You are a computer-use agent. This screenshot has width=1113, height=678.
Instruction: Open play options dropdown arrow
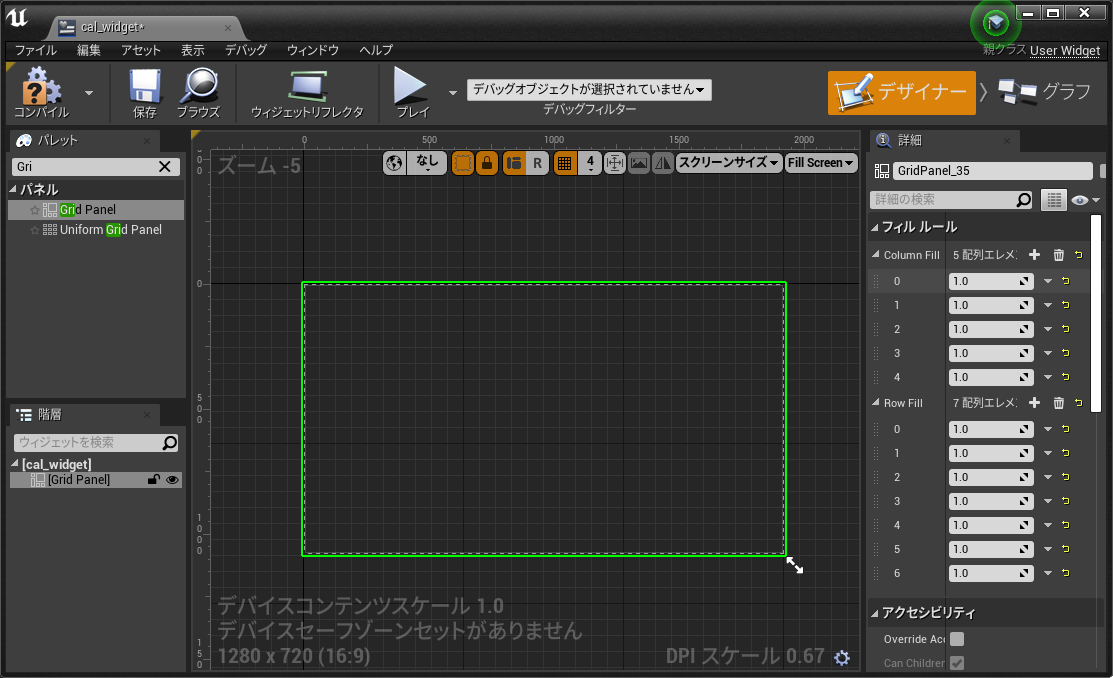(x=453, y=93)
